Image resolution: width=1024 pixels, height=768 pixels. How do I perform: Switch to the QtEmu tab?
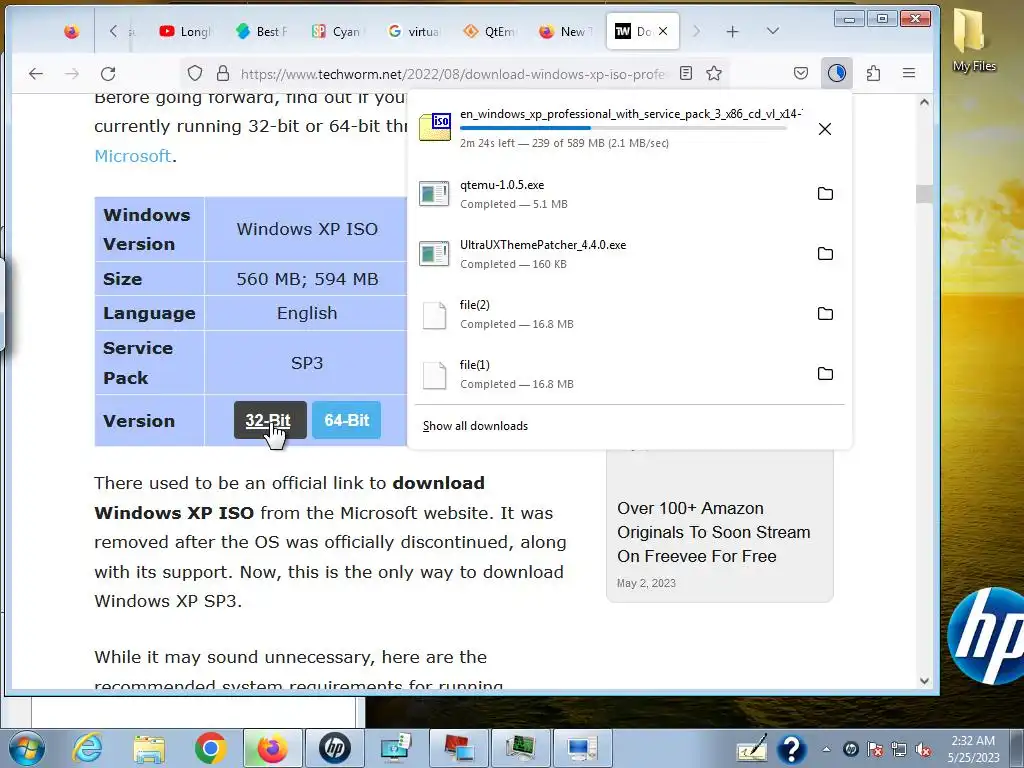tap(489, 31)
